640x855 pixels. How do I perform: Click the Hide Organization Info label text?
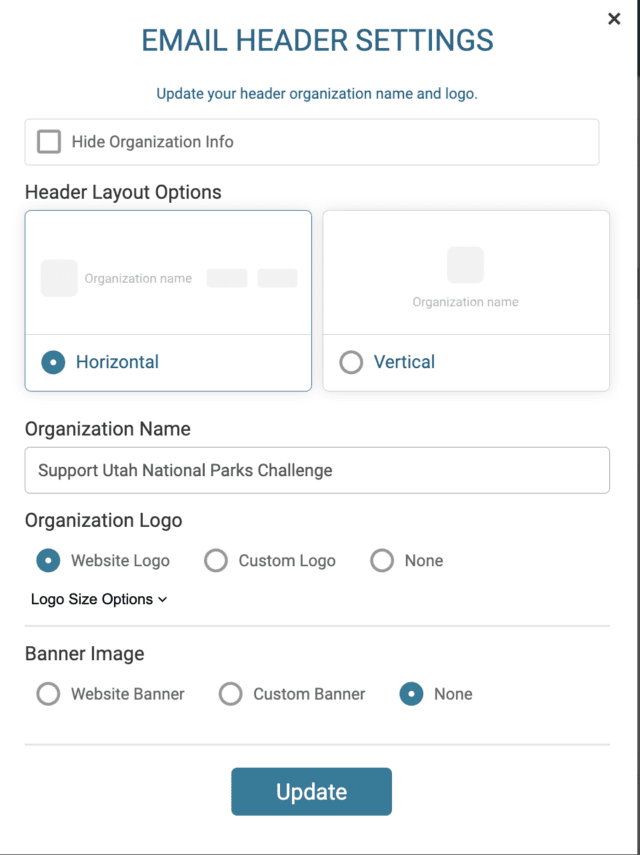153,142
